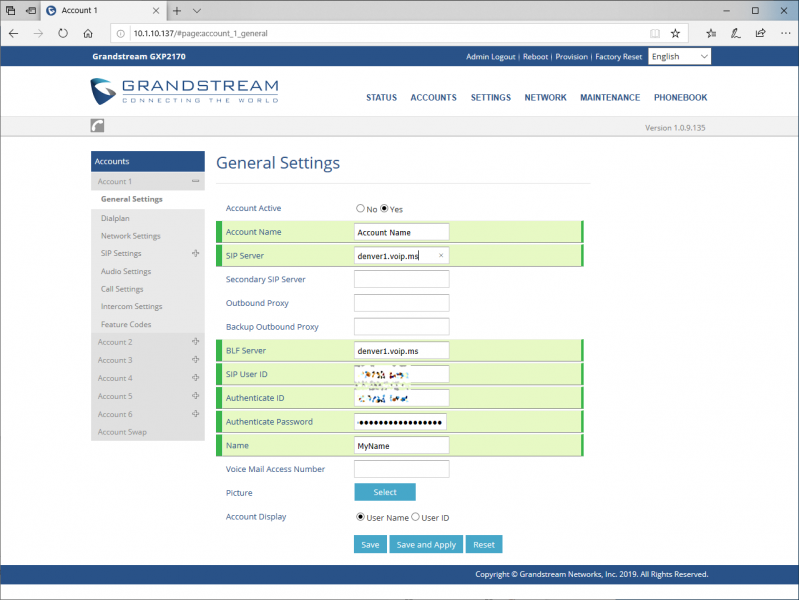Expand Account 2 in sidebar
Screen dimensions: 799x600
coord(195,342)
